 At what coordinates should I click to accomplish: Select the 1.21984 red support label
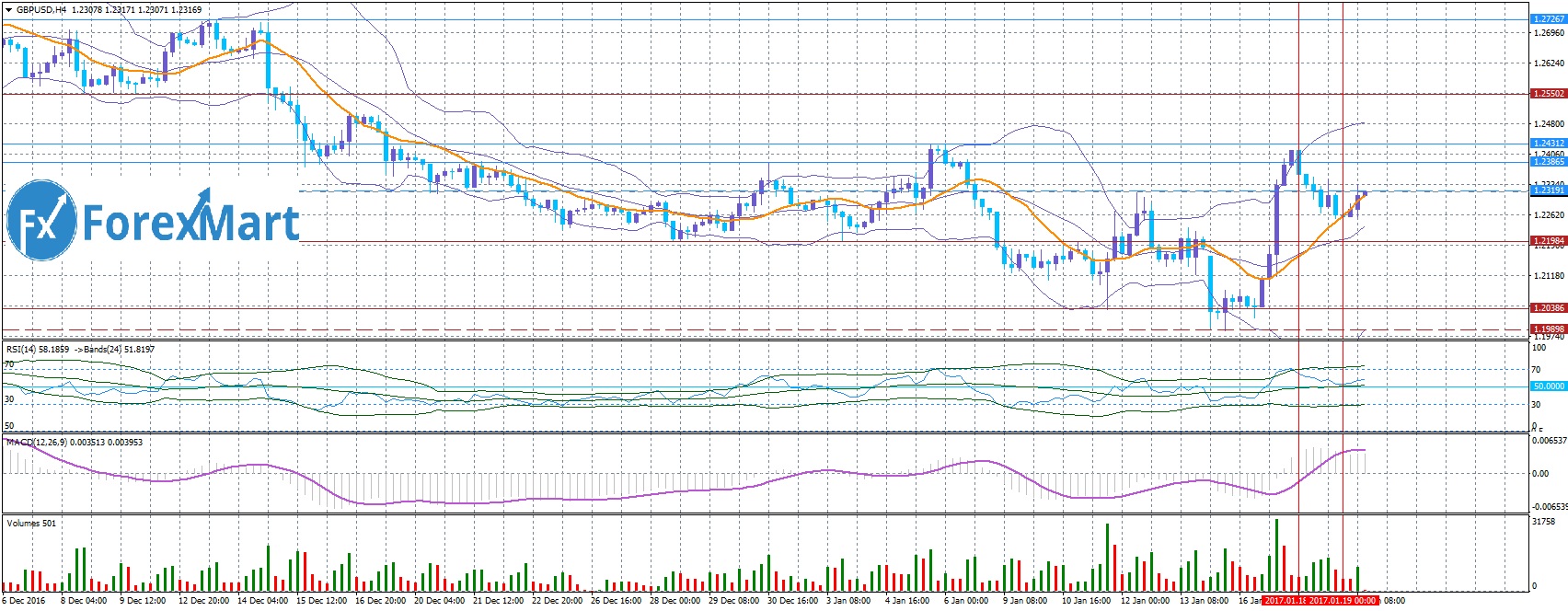click(x=1549, y=241)
